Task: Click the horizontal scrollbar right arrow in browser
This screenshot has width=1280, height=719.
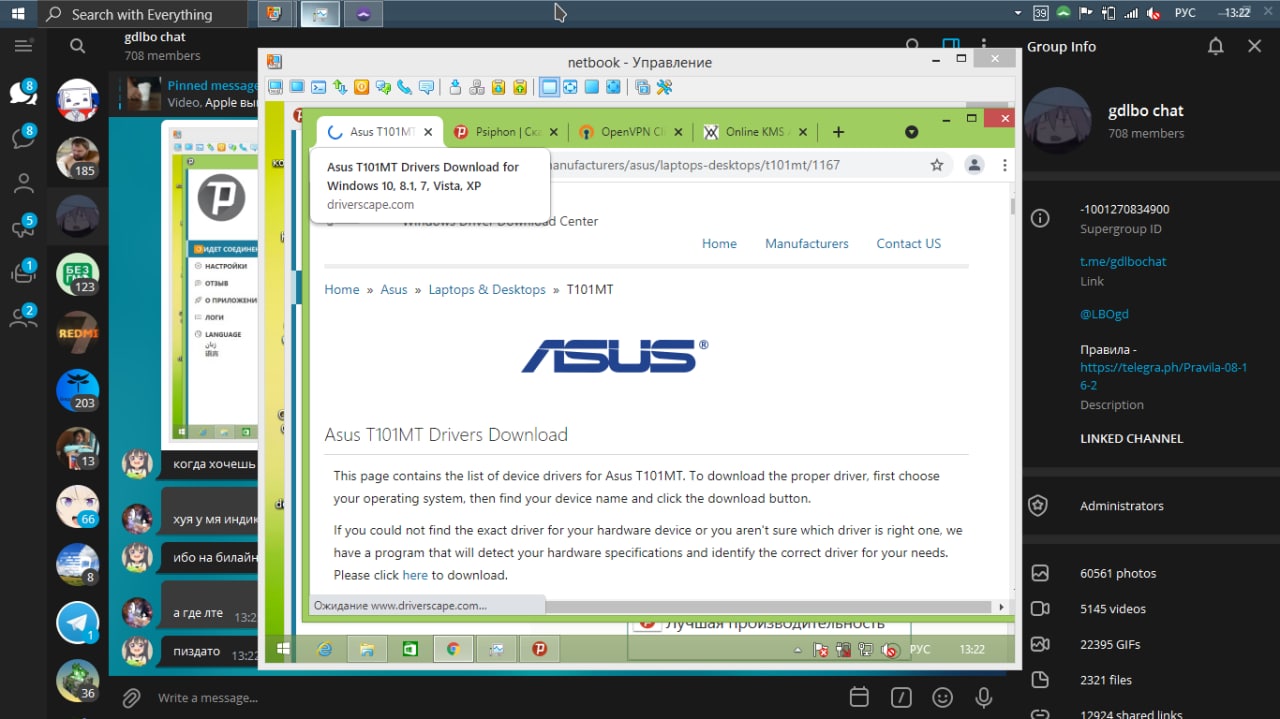Action: tap(1001, 606)
